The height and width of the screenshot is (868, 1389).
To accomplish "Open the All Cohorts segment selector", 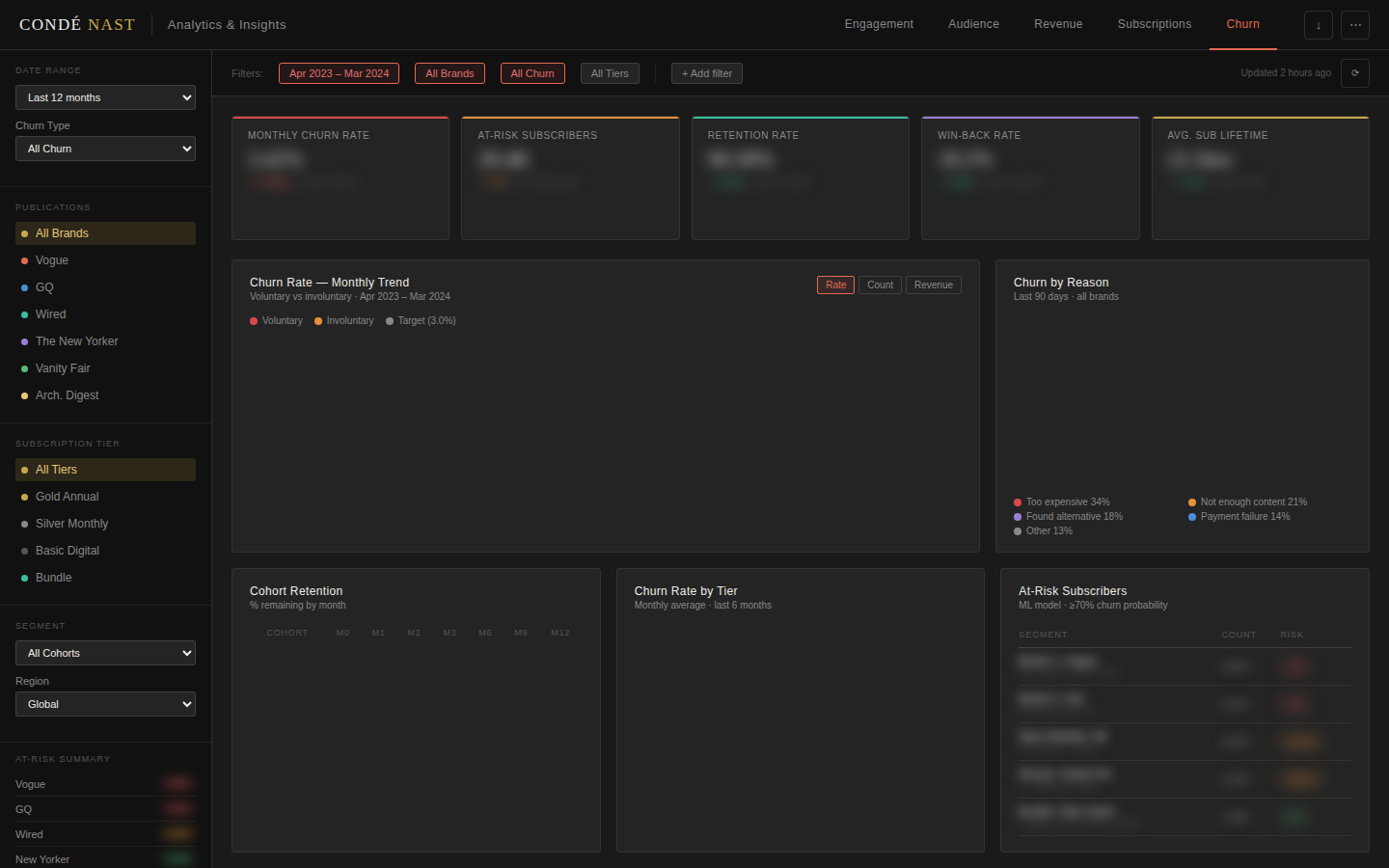I will point(105,653).
